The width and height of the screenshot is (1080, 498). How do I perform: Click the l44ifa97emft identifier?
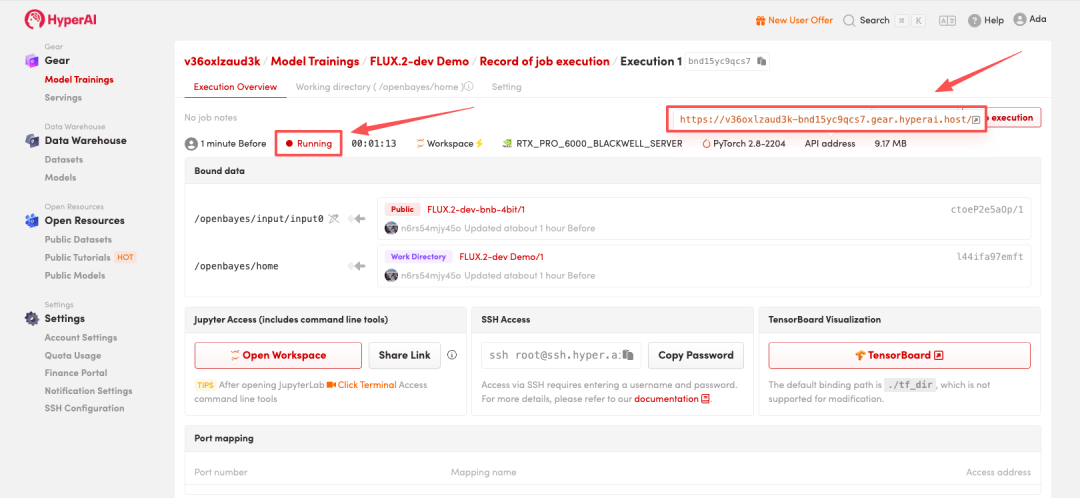tap(990, 257)
